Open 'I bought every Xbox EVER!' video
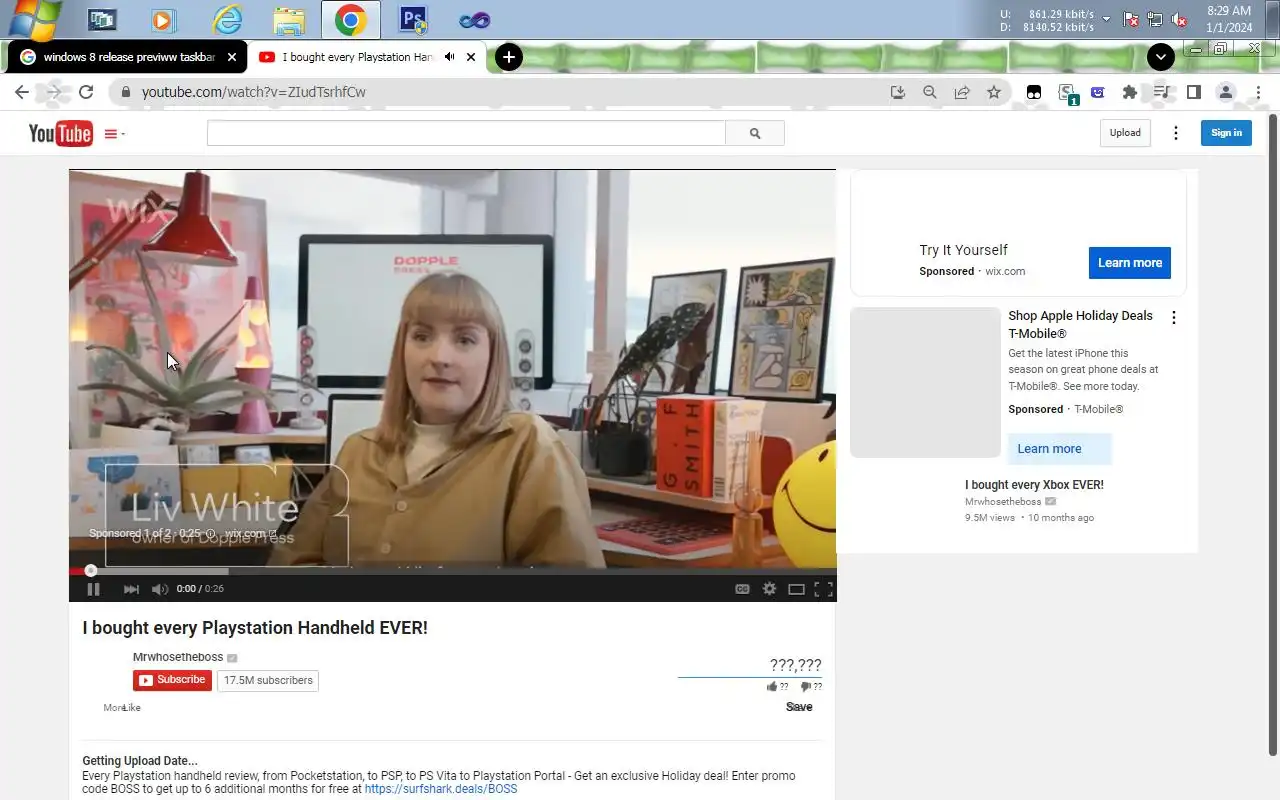1280x800 pixels. click(1034, 485)
